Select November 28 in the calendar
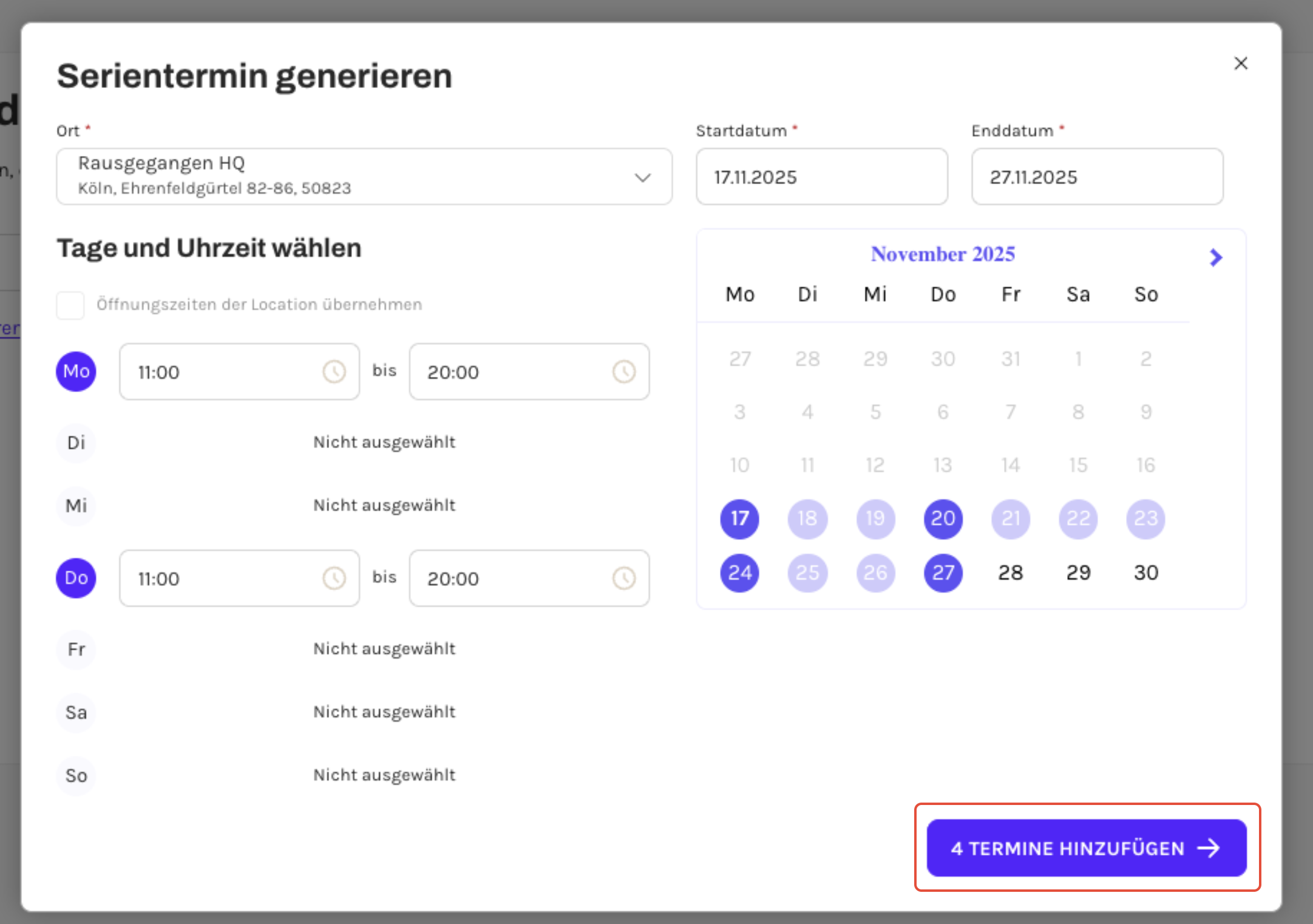Screen dimensions: 1313x924 (1011, 572)
